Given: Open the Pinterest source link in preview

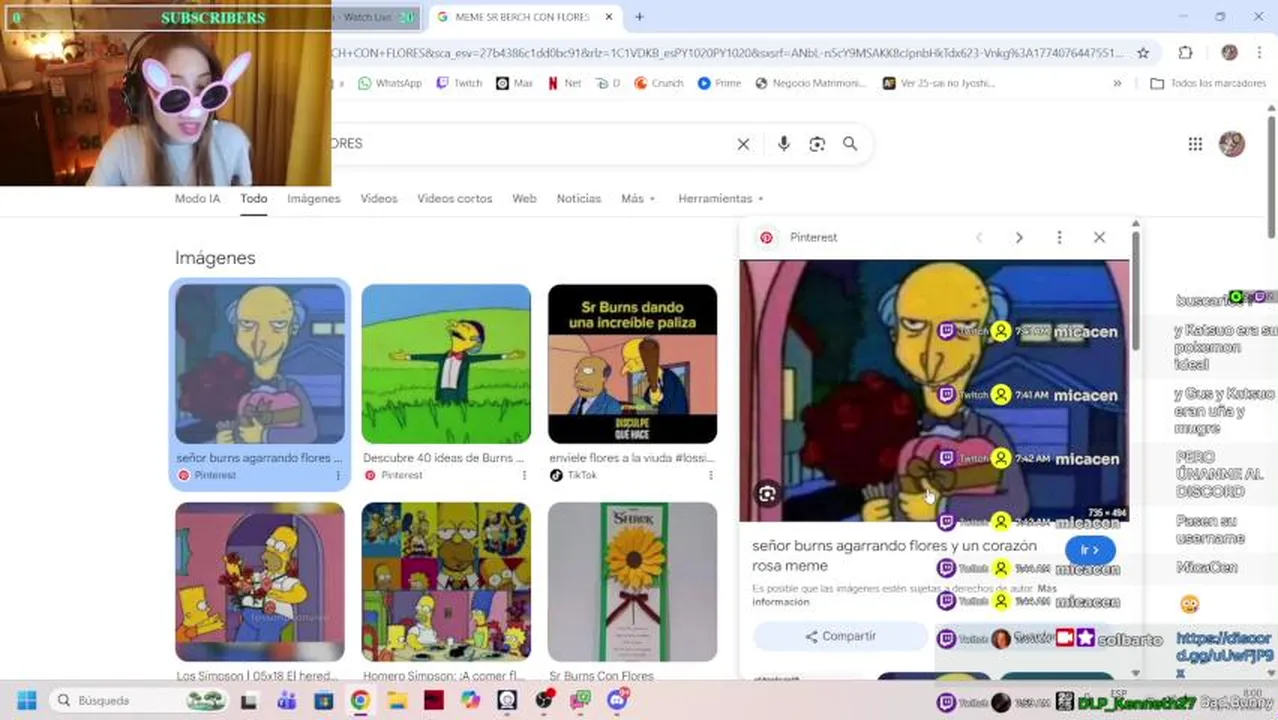Looking at the screenshot, I should 799,237.
